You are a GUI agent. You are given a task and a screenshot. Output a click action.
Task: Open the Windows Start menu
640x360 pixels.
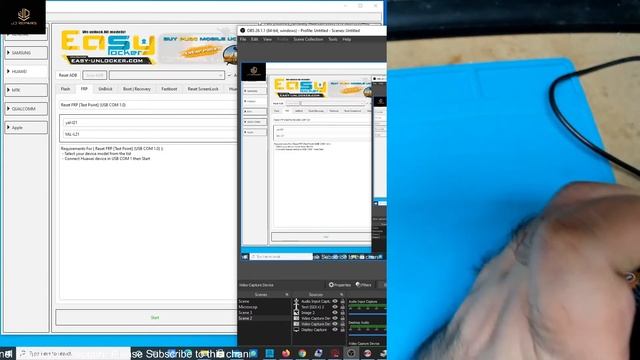pyautogui.click(x=8, y=353)
